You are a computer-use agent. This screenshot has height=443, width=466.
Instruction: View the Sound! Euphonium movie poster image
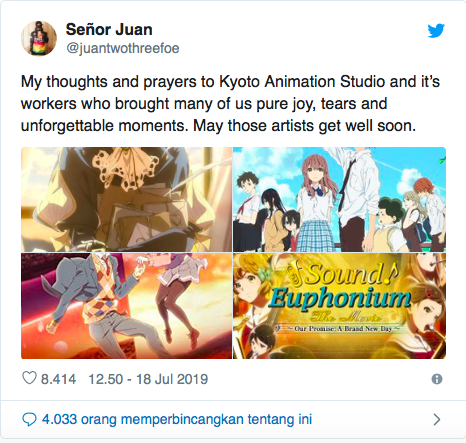click(339, 306)
